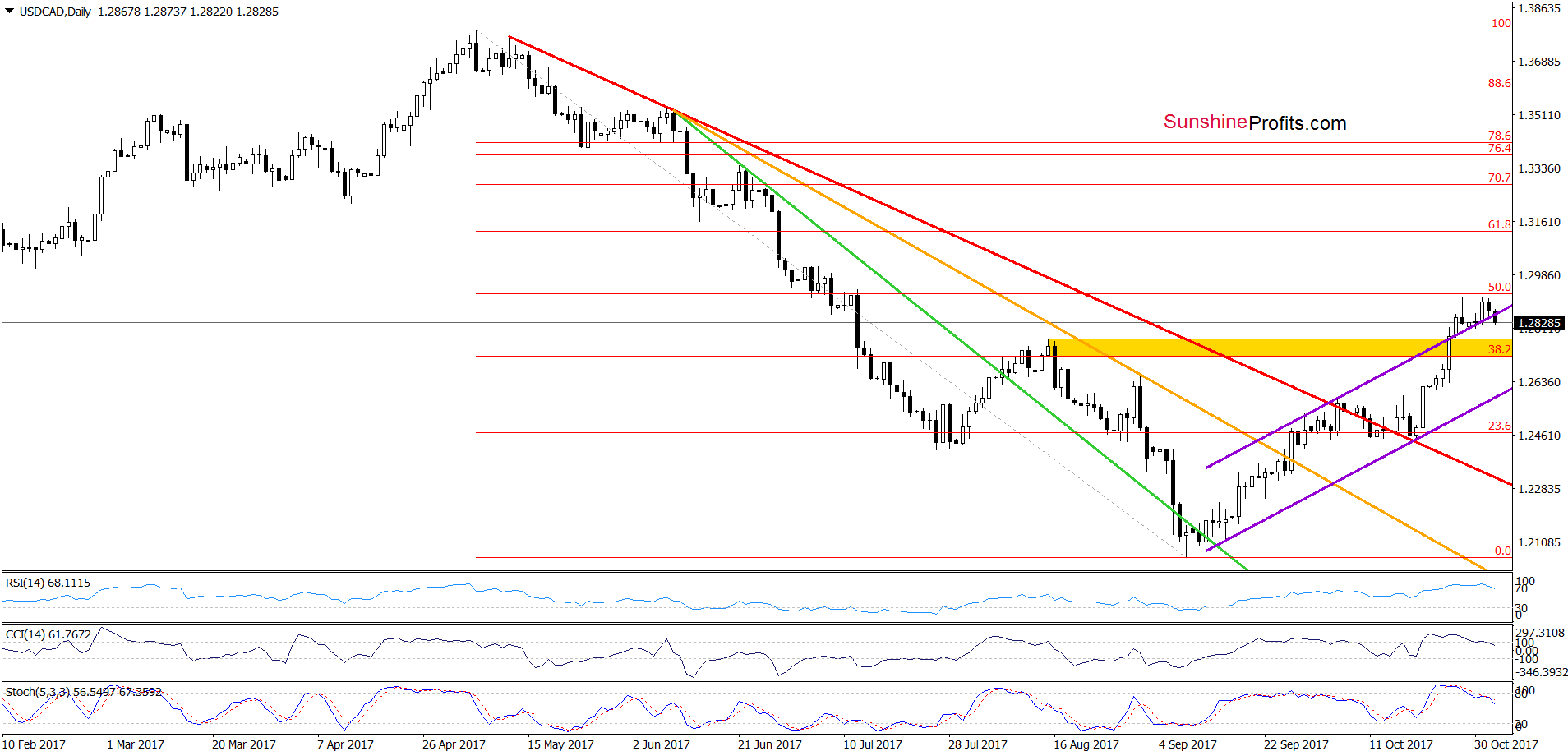This screenshot has height=756, width=1568.
Task: Click the CCI -346.3932 scale value
Action: [x=1541, y=672]
